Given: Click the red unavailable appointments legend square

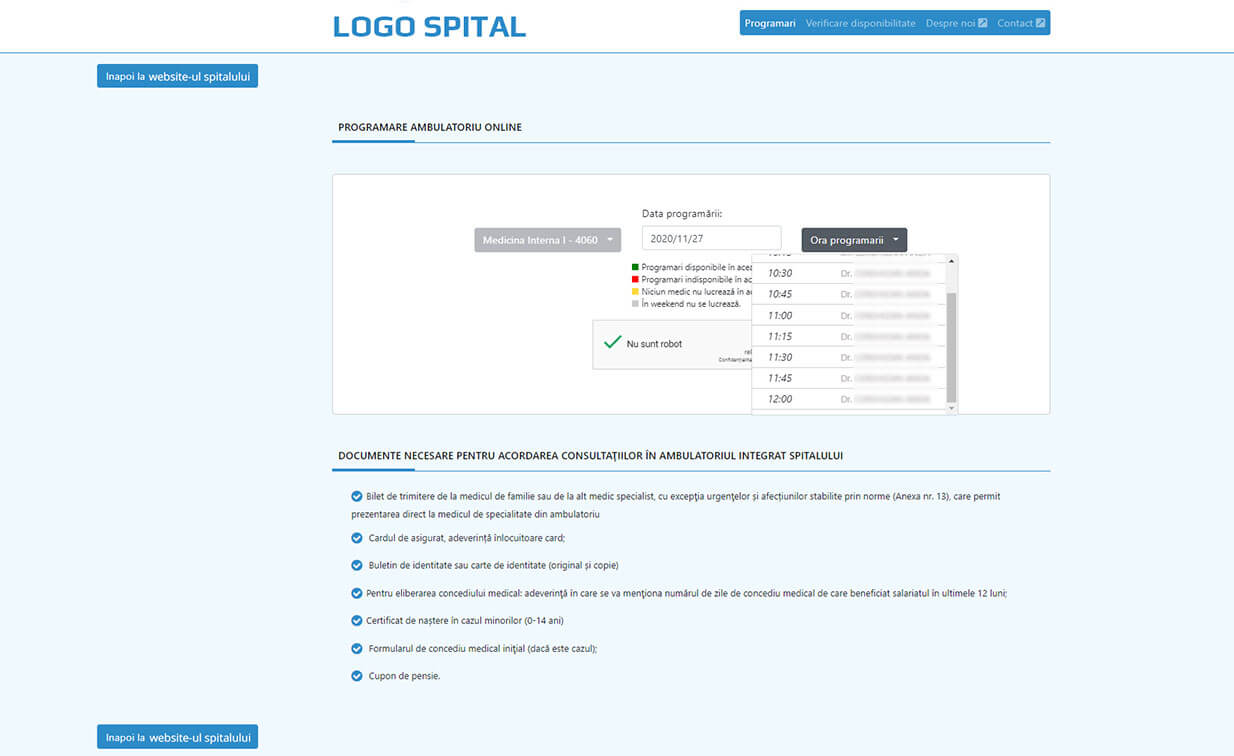Looking at the screenshot, I should click(x=635, y=279).
